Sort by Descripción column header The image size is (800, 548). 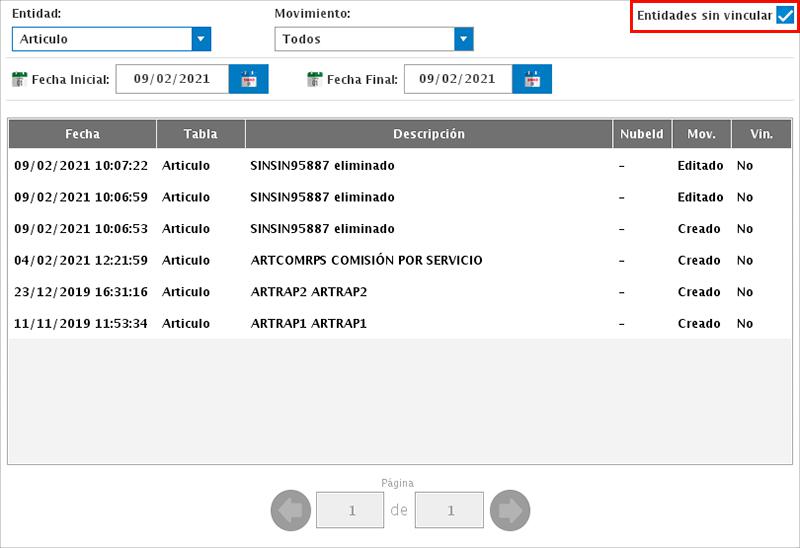click(428, 134)
